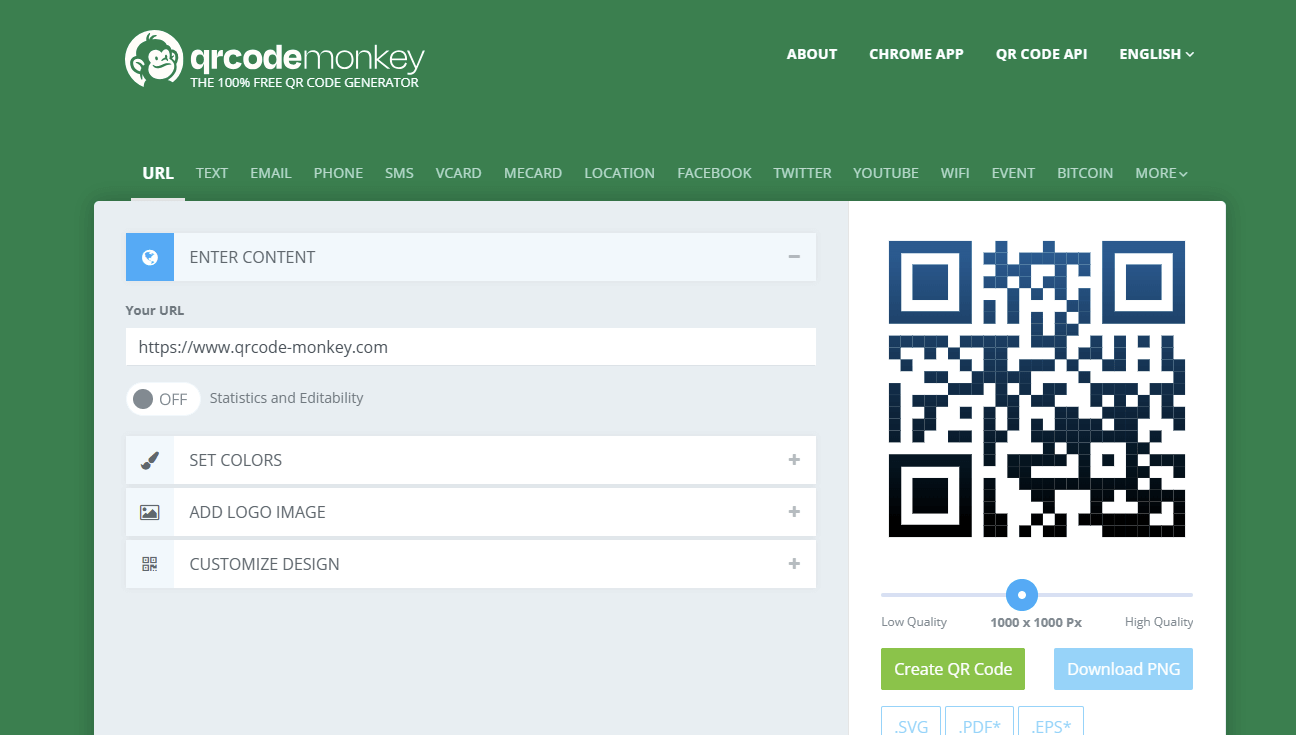Click the QR grid icon for Customize Design
The image size is (1296, 735).
pyautogui.click(x=150, y=564)
